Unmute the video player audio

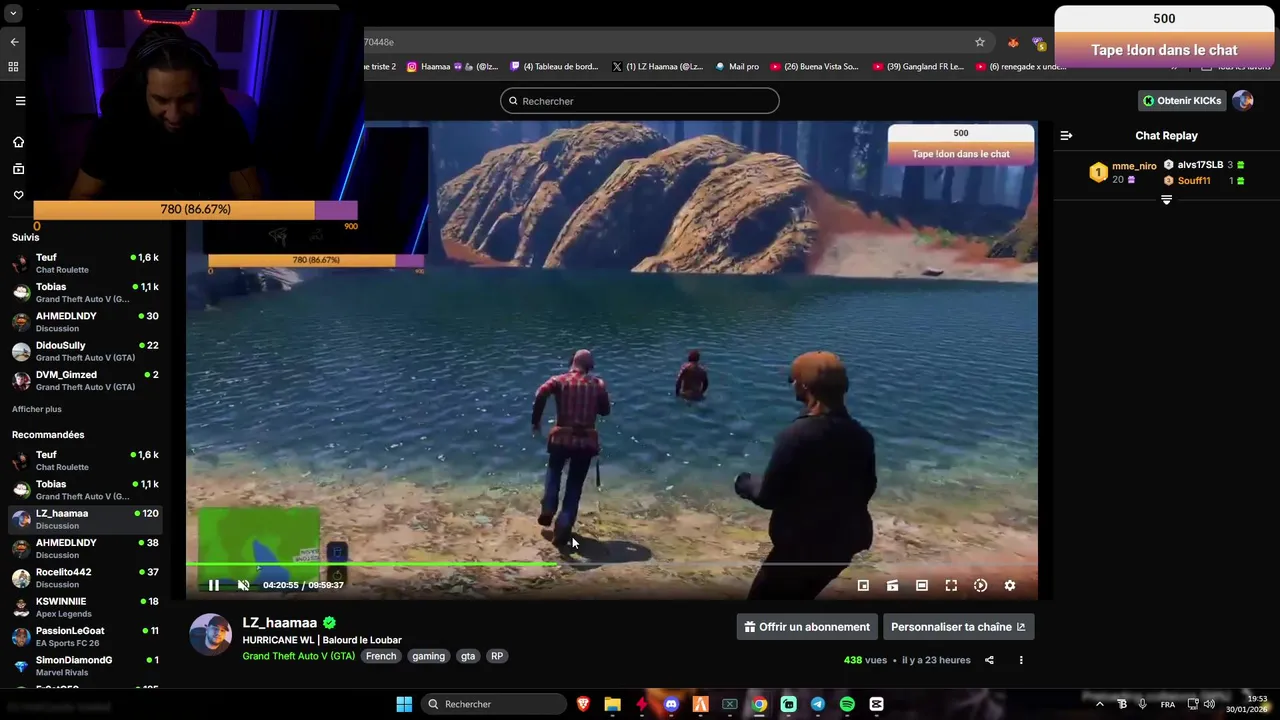click(243, 585)
